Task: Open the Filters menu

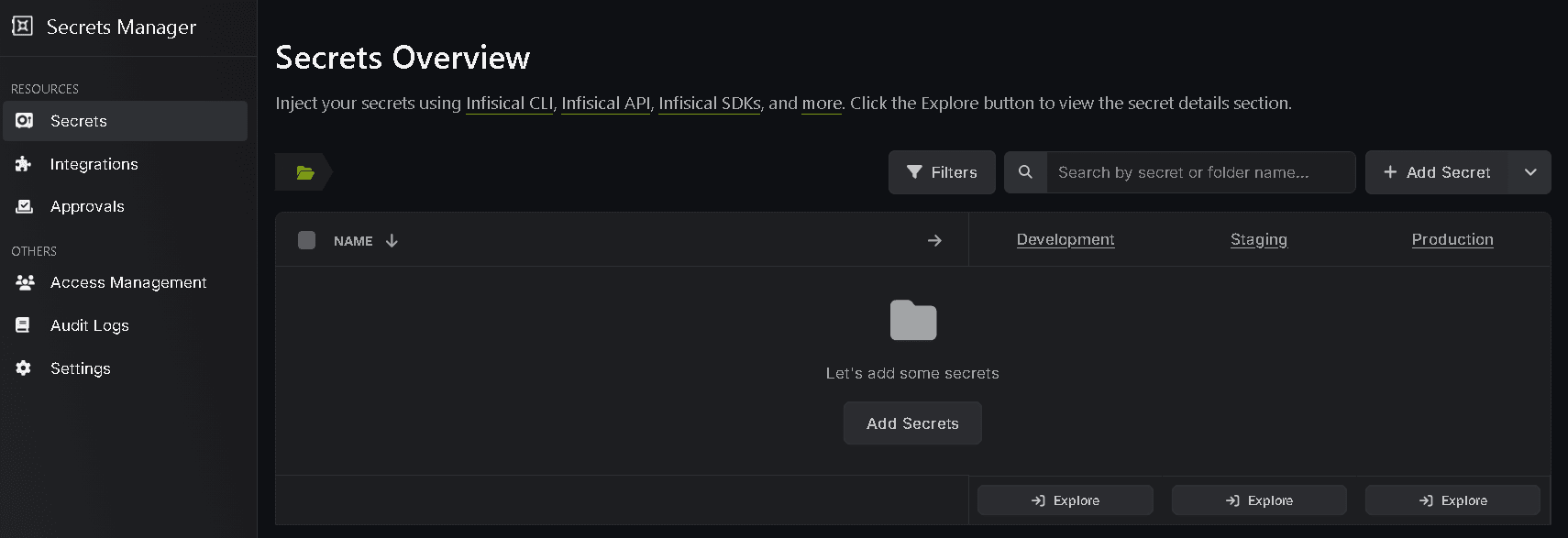Action: [942, 172]
